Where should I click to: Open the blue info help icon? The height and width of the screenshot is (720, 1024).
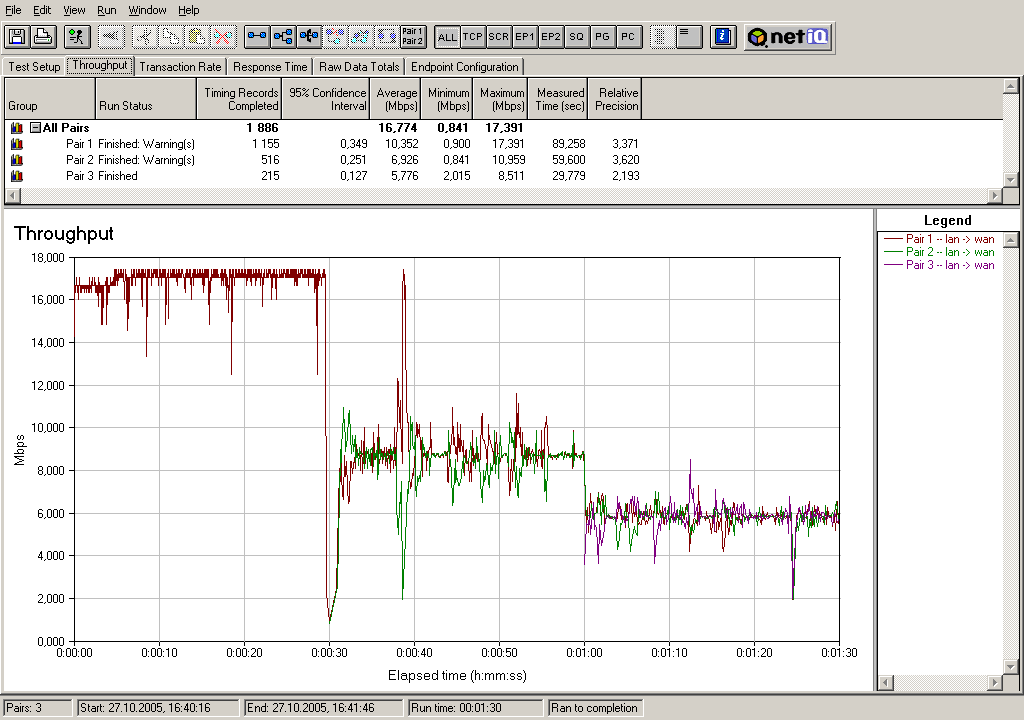[x=723, y=37]
